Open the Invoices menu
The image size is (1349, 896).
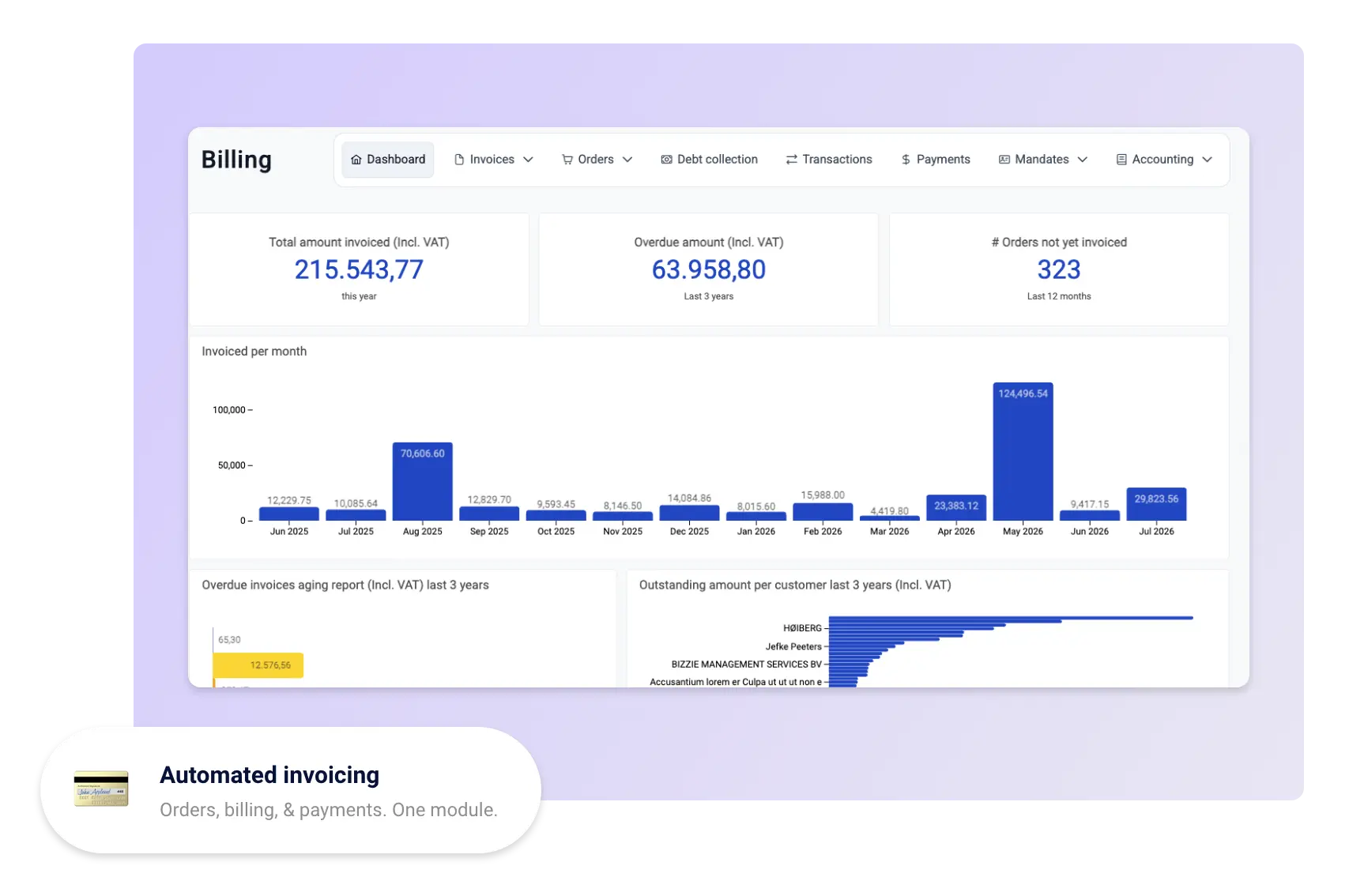494,160
